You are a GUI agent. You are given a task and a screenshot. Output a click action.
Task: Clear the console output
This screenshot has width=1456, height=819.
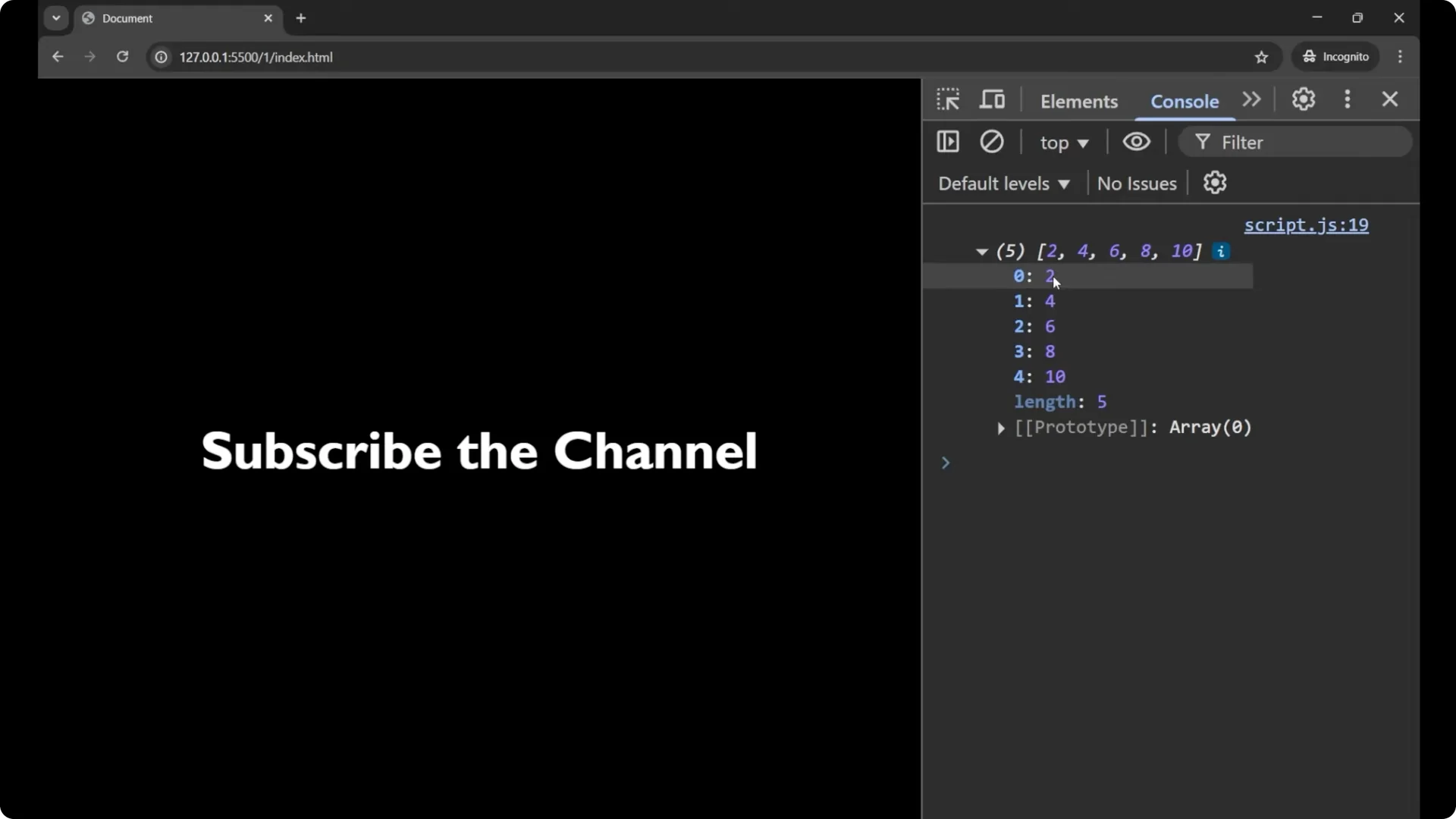pos(992,142)
